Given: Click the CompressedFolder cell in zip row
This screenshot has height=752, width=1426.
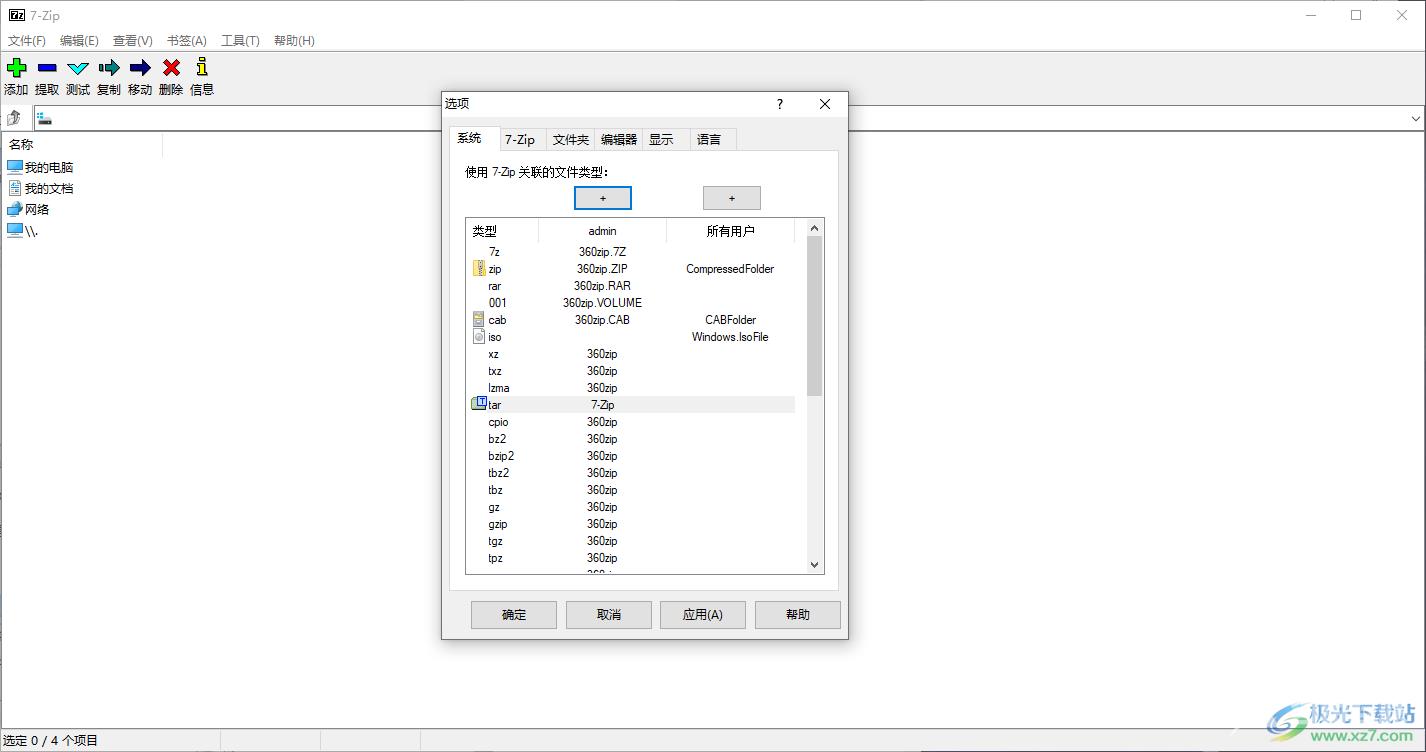Looking at the screenshot, I should coord(730,269).
